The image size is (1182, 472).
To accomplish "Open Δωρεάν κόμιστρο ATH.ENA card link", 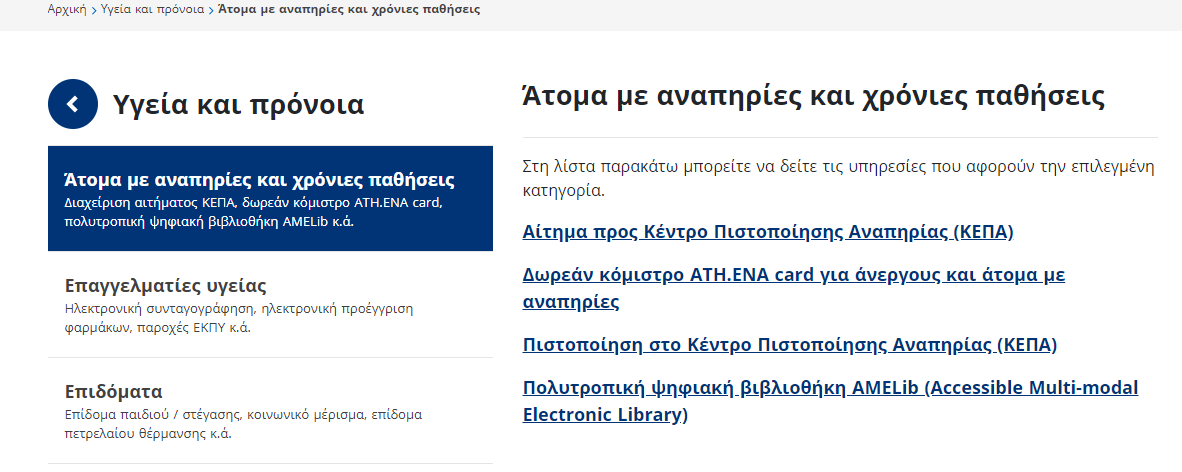I will tap(794, 288).
